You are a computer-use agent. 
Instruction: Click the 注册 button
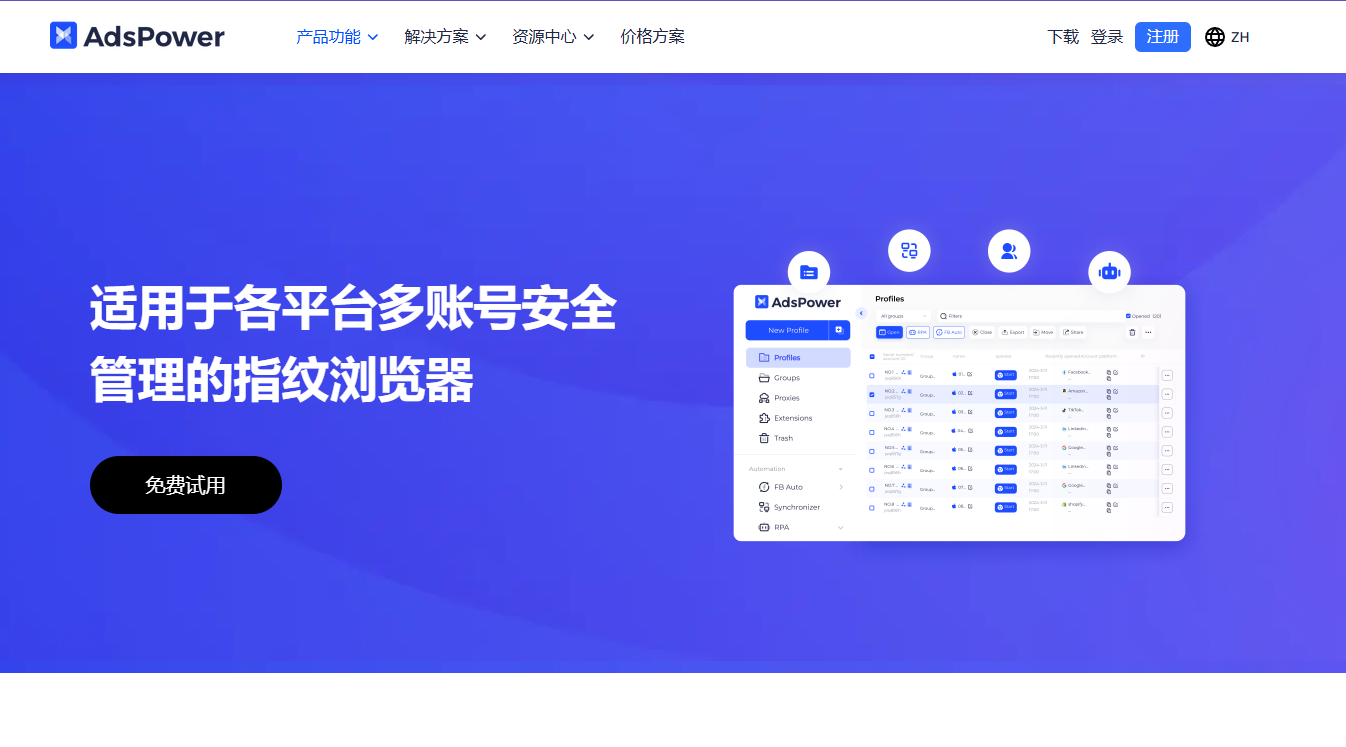(1163, 37)
